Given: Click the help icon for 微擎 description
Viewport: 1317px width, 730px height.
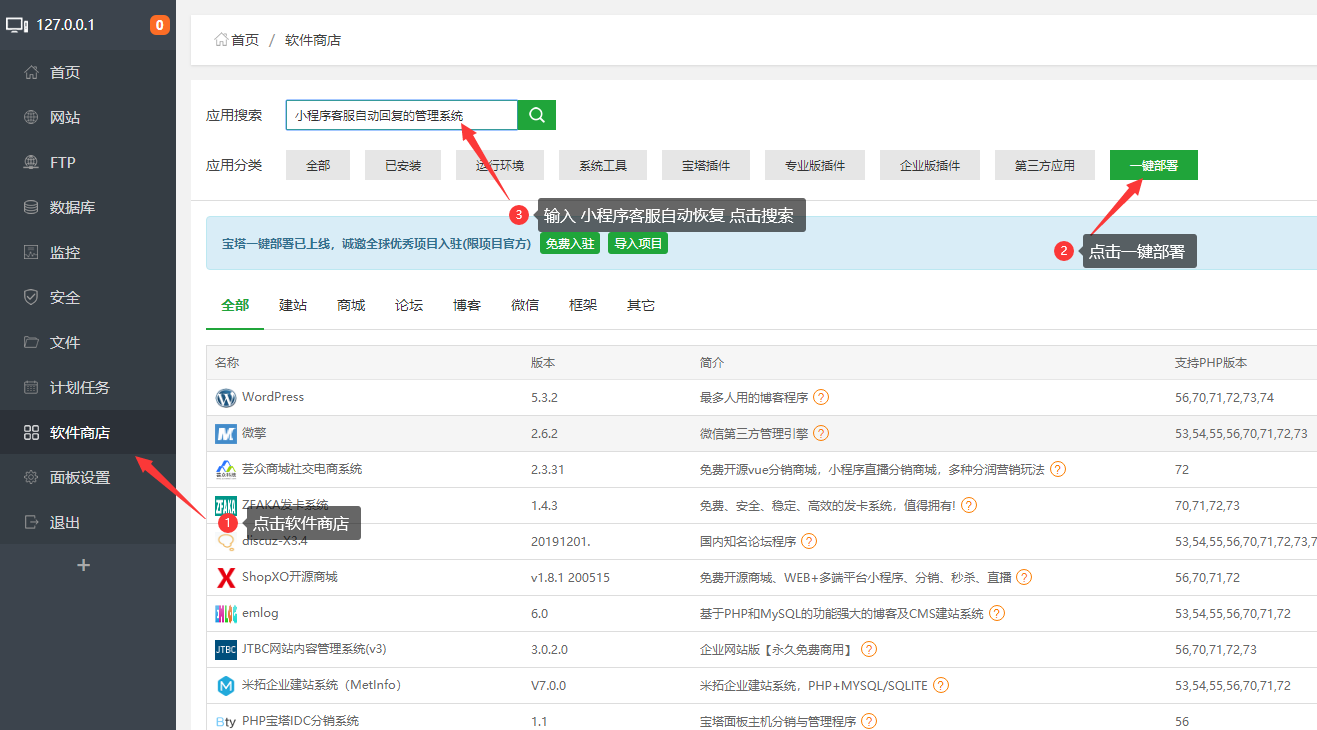Looking at the screenshot, I should tap(821, 433).
